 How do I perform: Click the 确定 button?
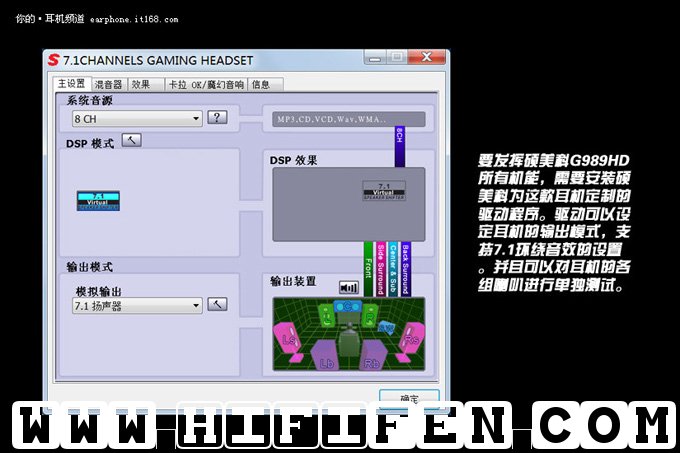point(409,398)
